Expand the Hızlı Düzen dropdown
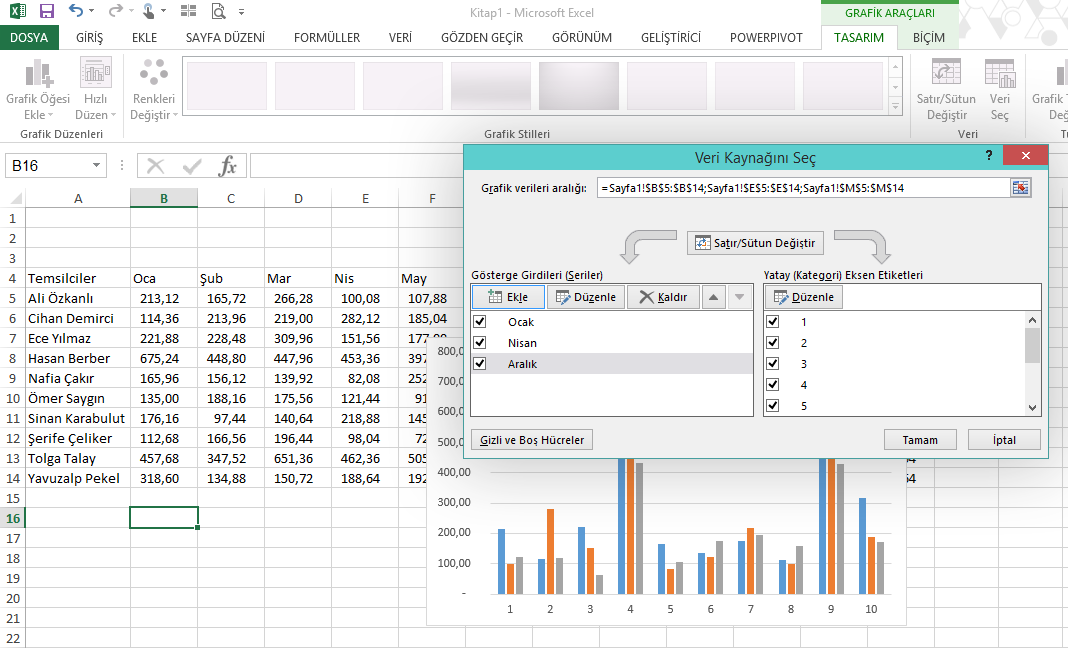 (96, 90)
